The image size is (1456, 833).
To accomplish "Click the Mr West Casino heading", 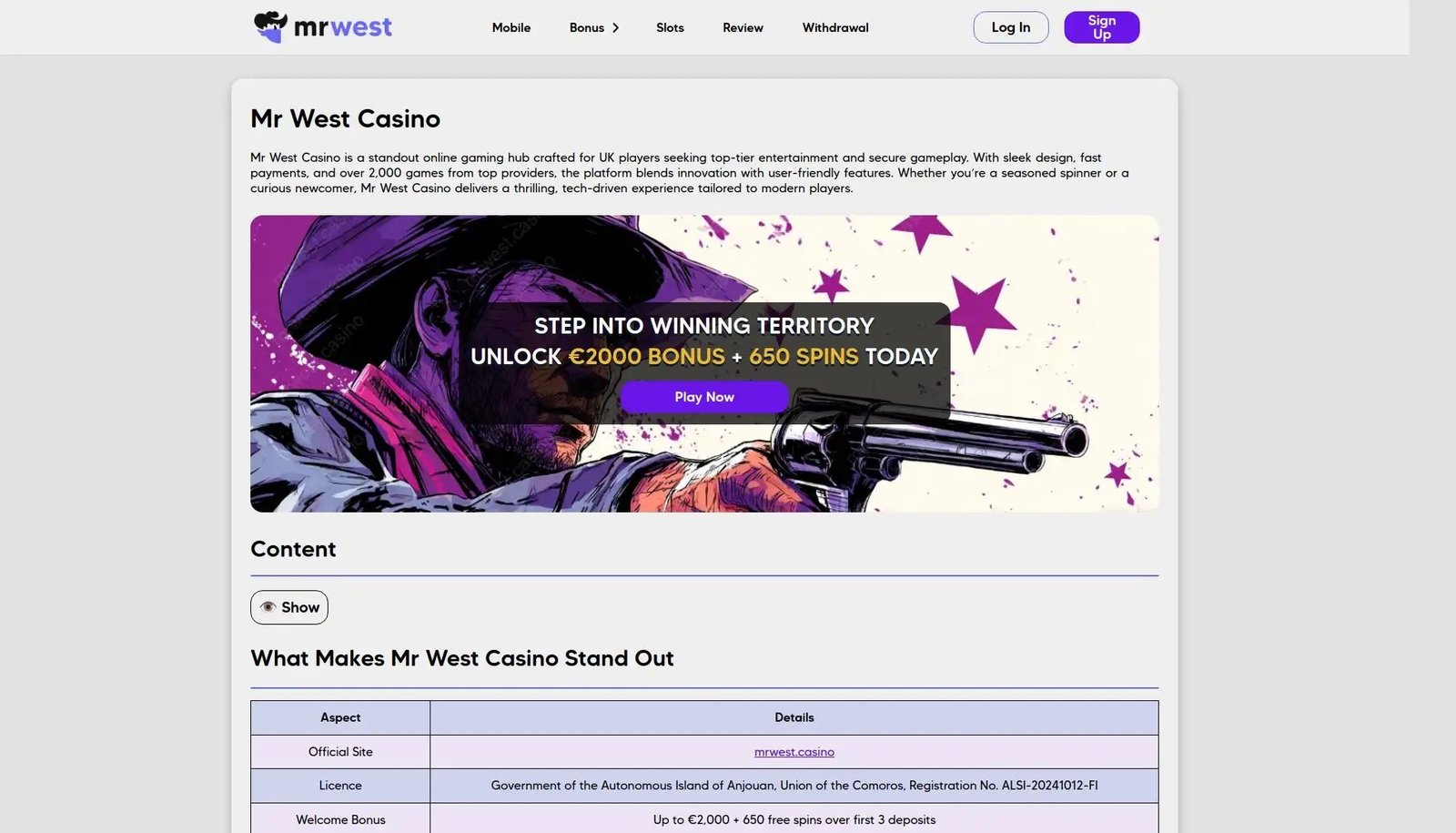I will pos(346,118).
